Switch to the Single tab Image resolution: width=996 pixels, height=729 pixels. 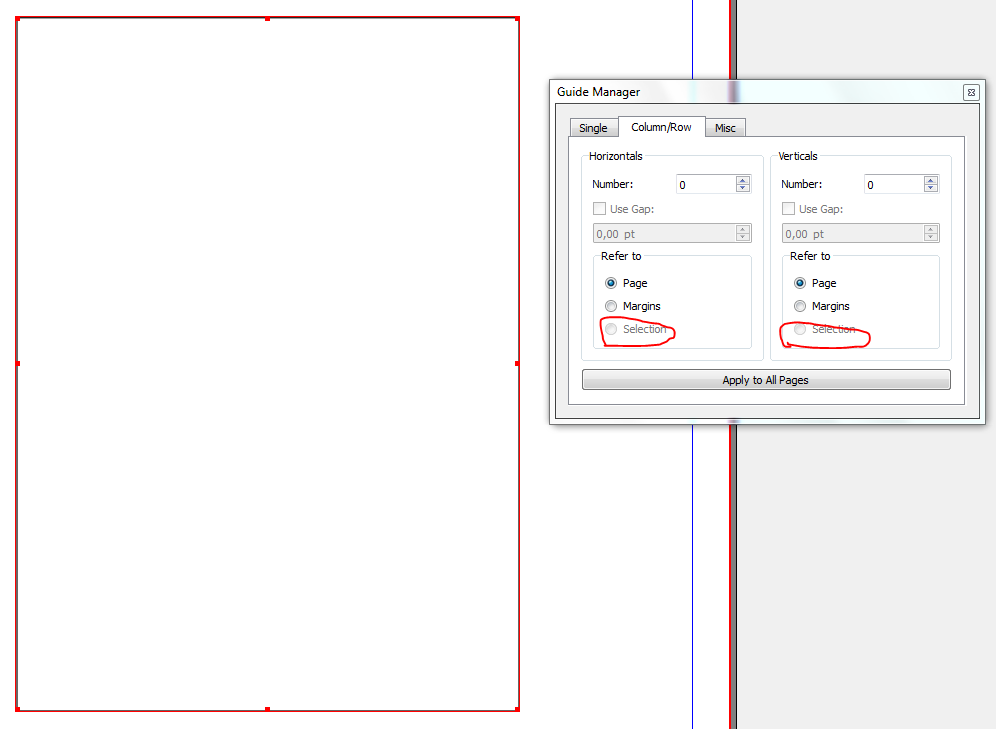pyautogui.click(x=593, y=128)
